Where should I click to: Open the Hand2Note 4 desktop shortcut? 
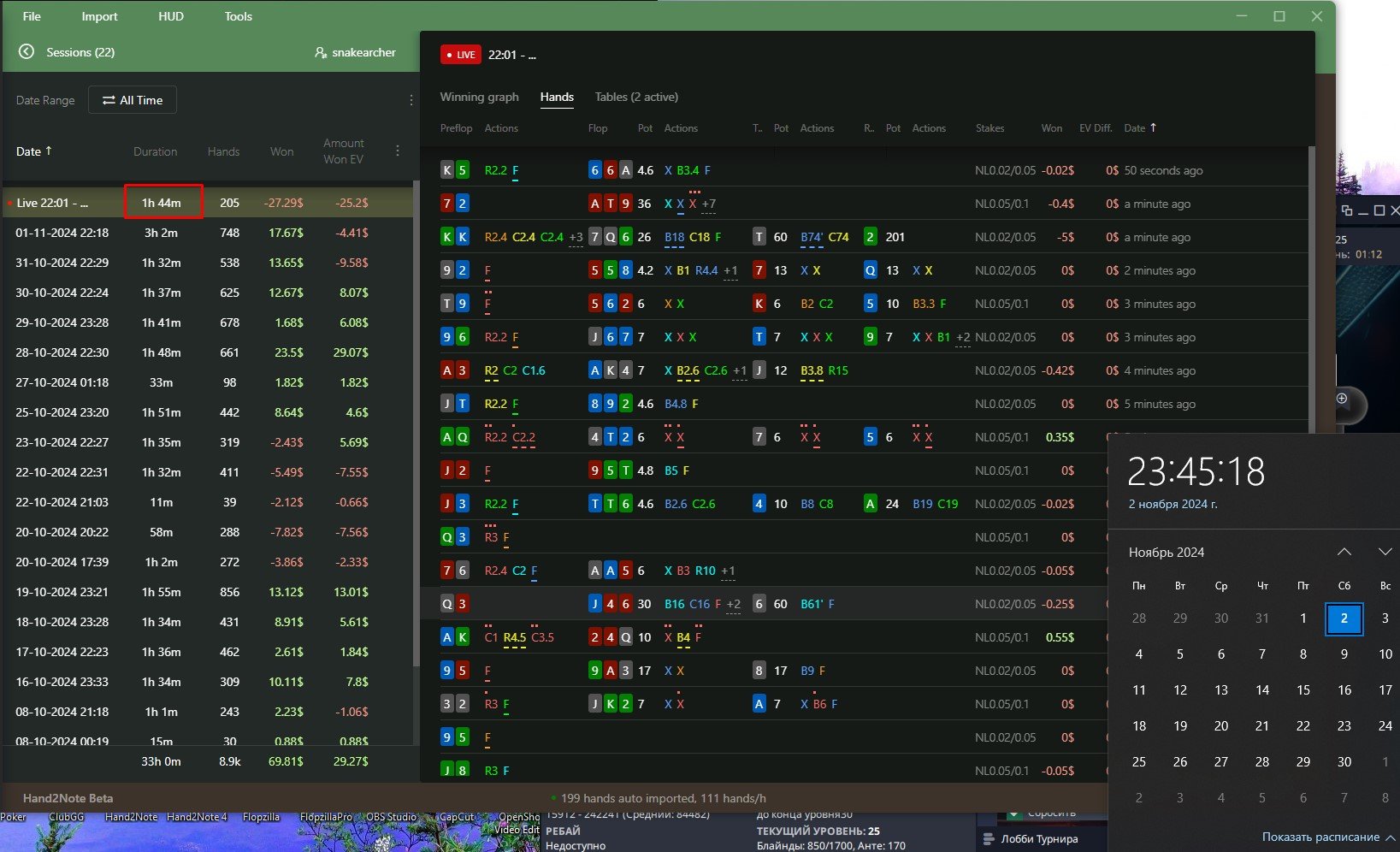tap(197, 817)
